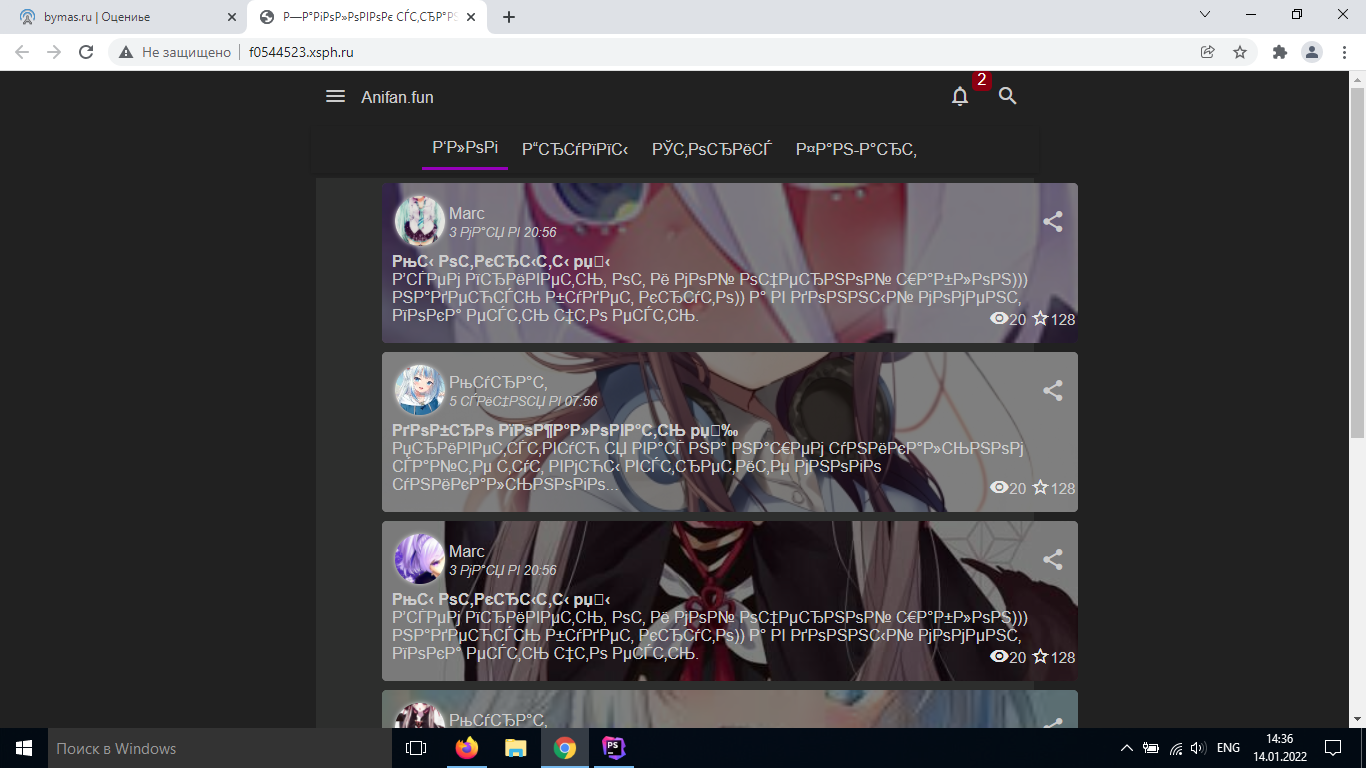
Task: Bookmark this page with the star icon
Action: (x=1240, y=52)
